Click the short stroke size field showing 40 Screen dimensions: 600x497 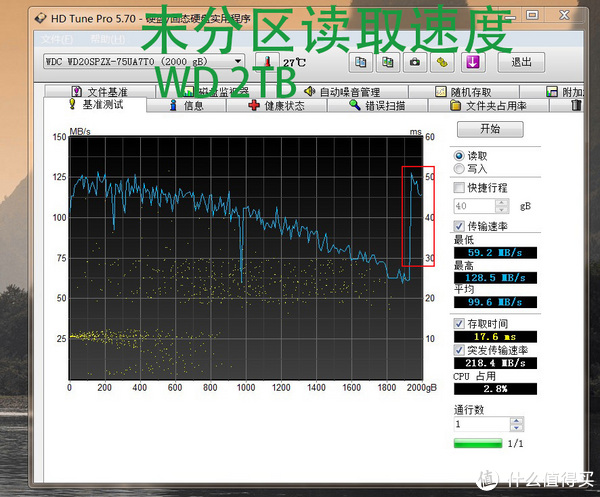pyautogui.click(x=474, y=206)
